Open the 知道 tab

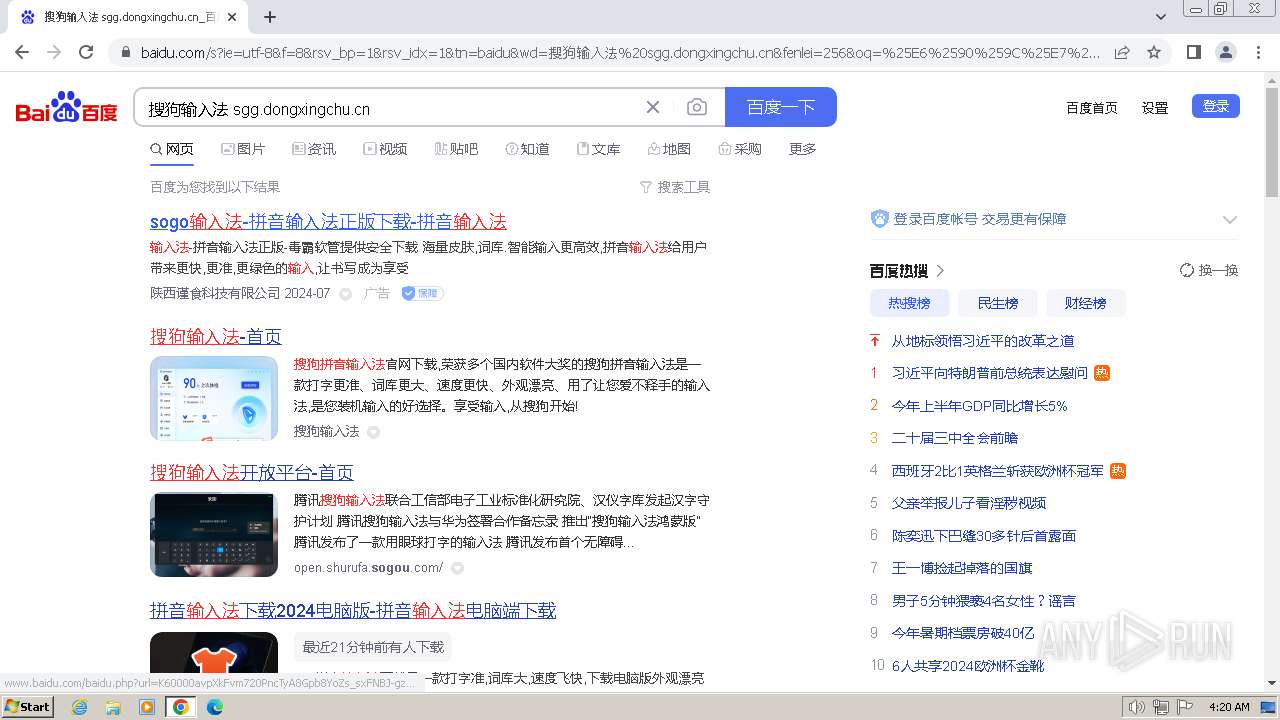[527, 149]
